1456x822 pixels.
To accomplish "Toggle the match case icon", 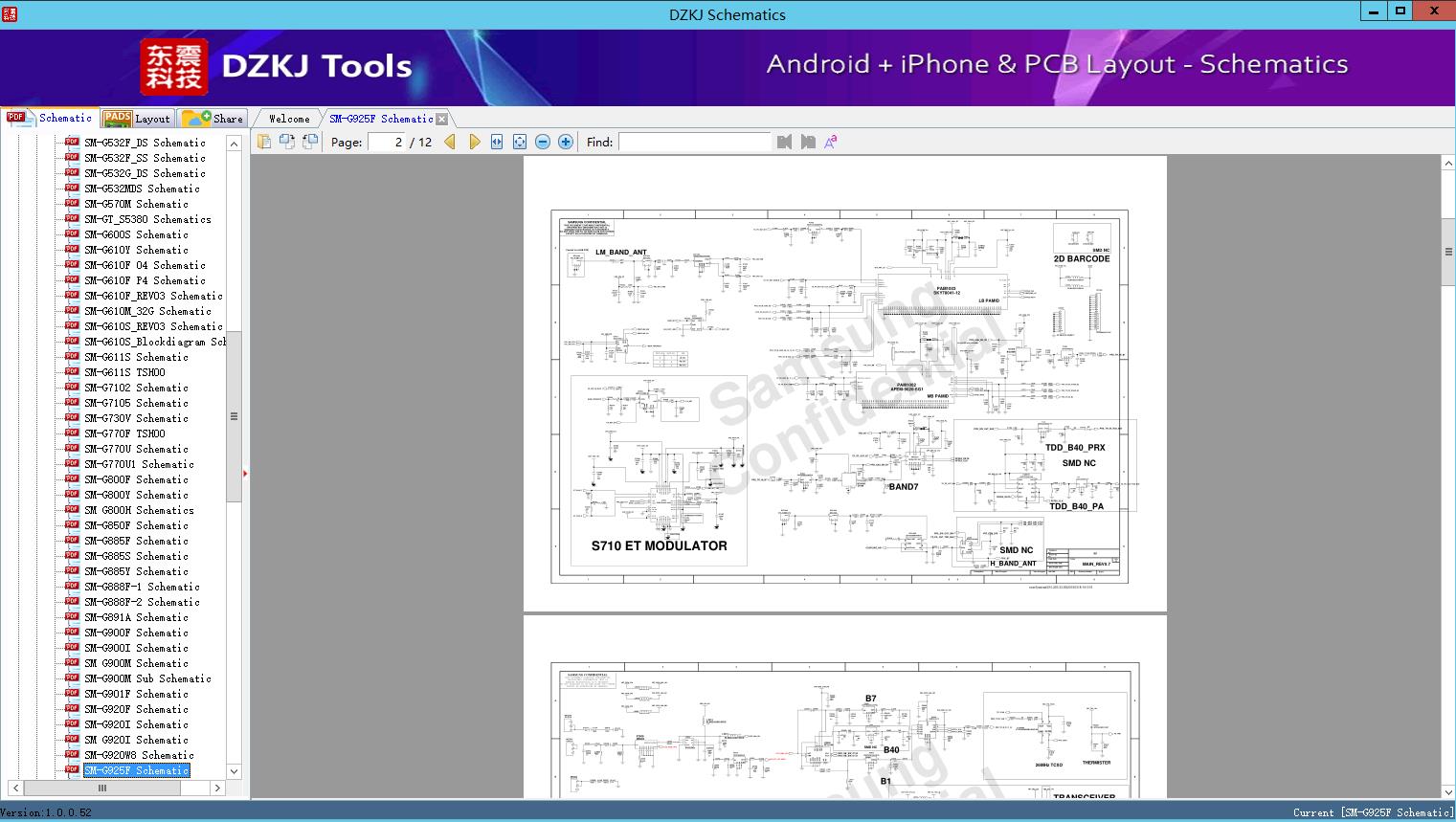I will [x=831, y=142].
